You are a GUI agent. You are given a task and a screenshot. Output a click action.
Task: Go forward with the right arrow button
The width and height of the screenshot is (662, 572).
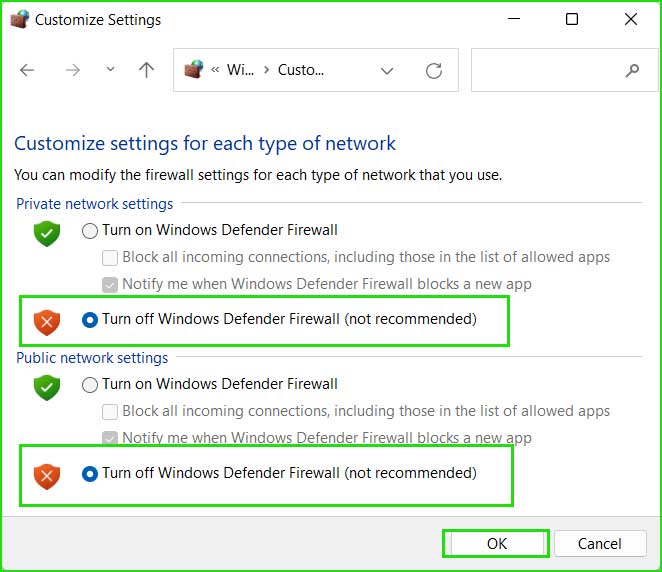coord(73,70)
